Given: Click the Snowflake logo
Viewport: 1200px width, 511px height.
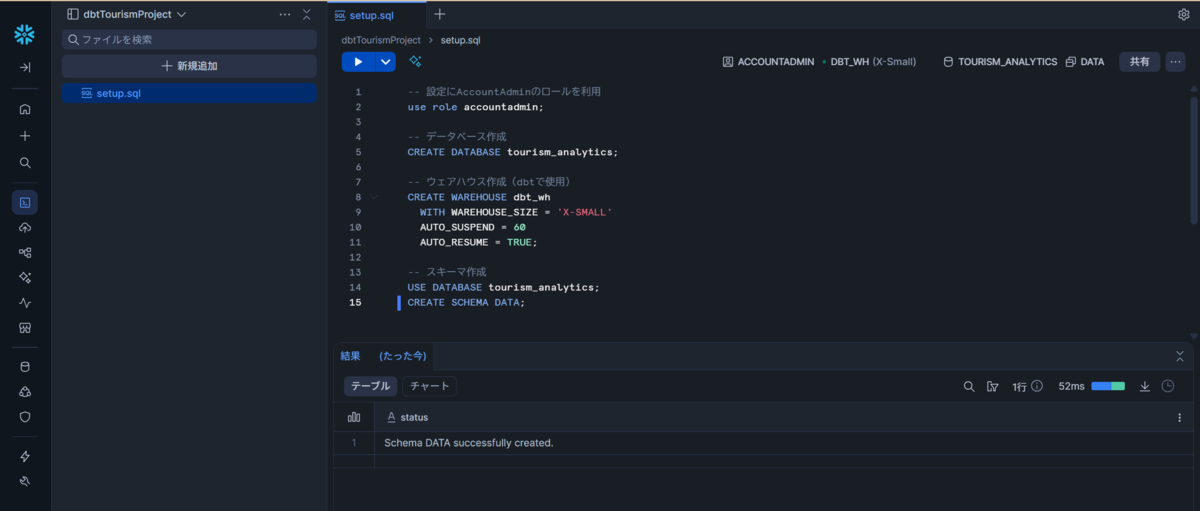Looking at the screenshot, I should 25,35.
